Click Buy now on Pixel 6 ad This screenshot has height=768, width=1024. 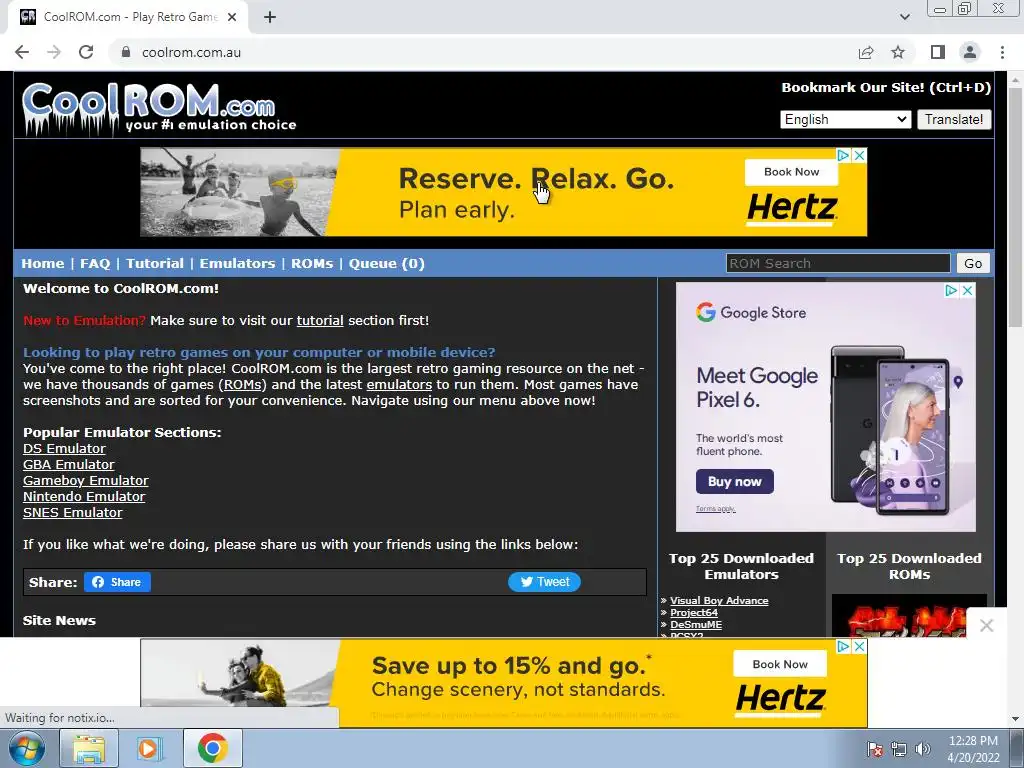pos(735,481)
